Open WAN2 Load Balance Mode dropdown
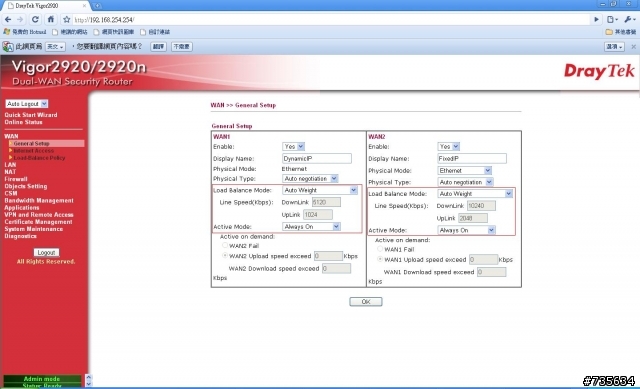Viewport: 640px width, 389px height. pos(475,193)
